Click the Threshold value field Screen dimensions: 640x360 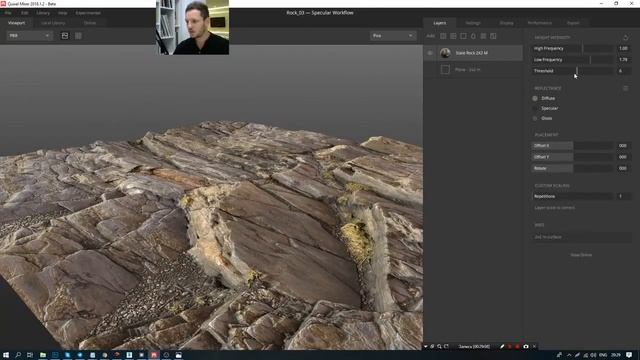(623, 71)
